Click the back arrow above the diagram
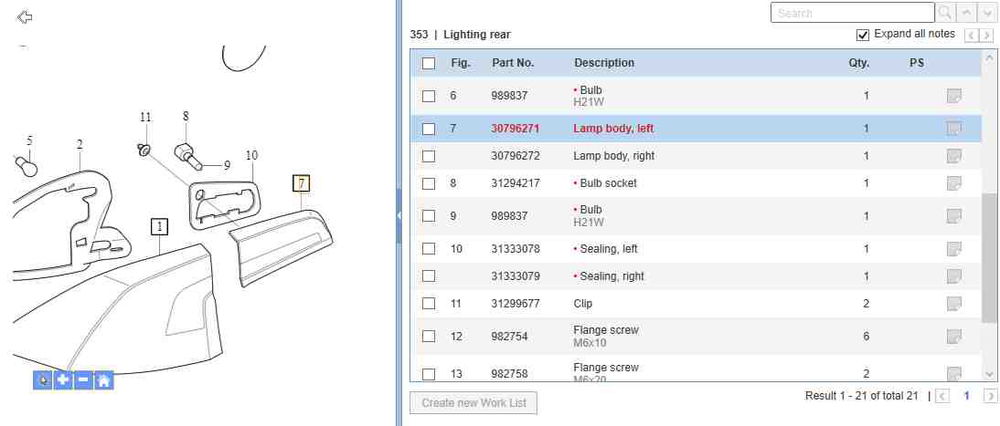 click(26, 17)
